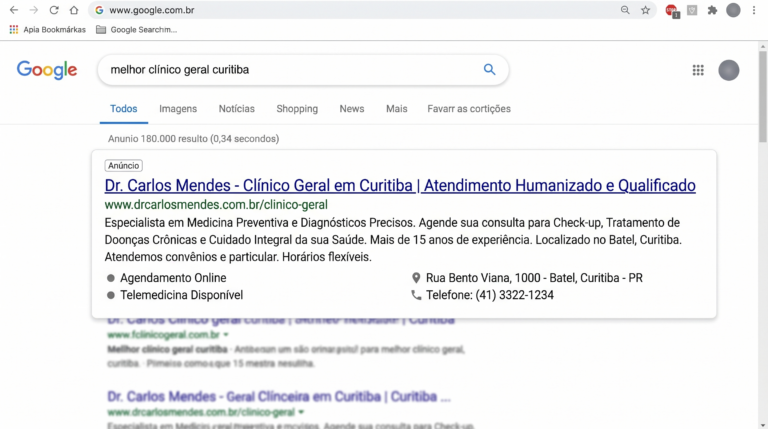Open the browser home page icon
This screenshot has height=429, width=768.
pos(74,10)
